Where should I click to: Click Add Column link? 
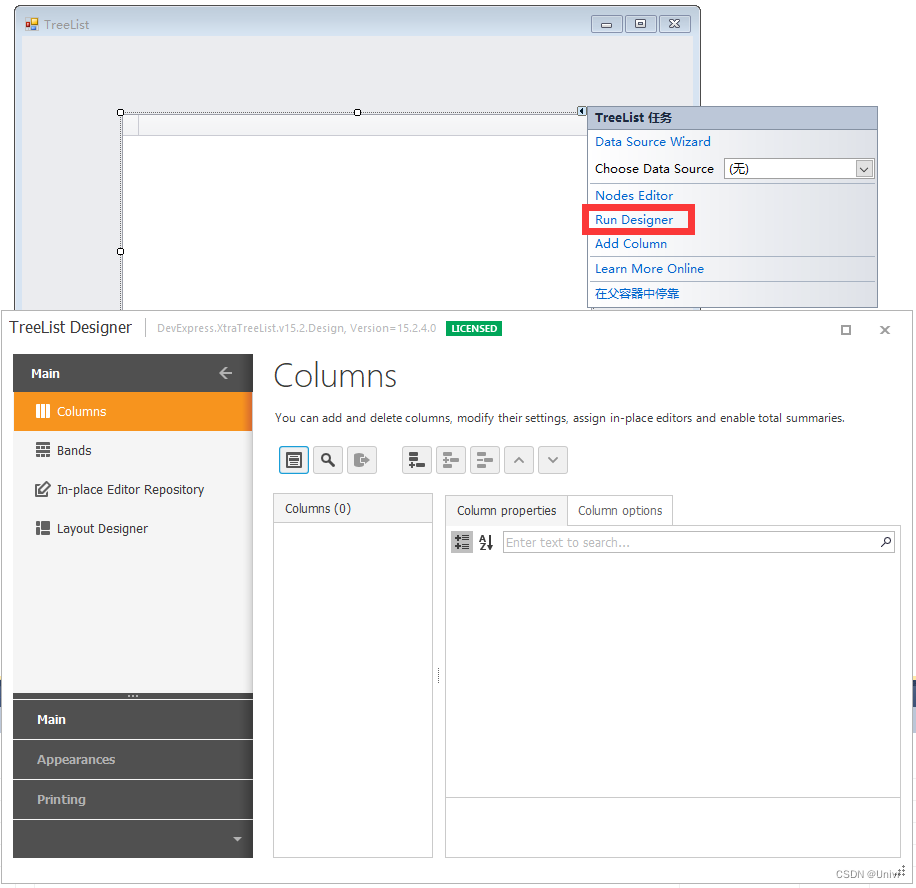[631, 244]
